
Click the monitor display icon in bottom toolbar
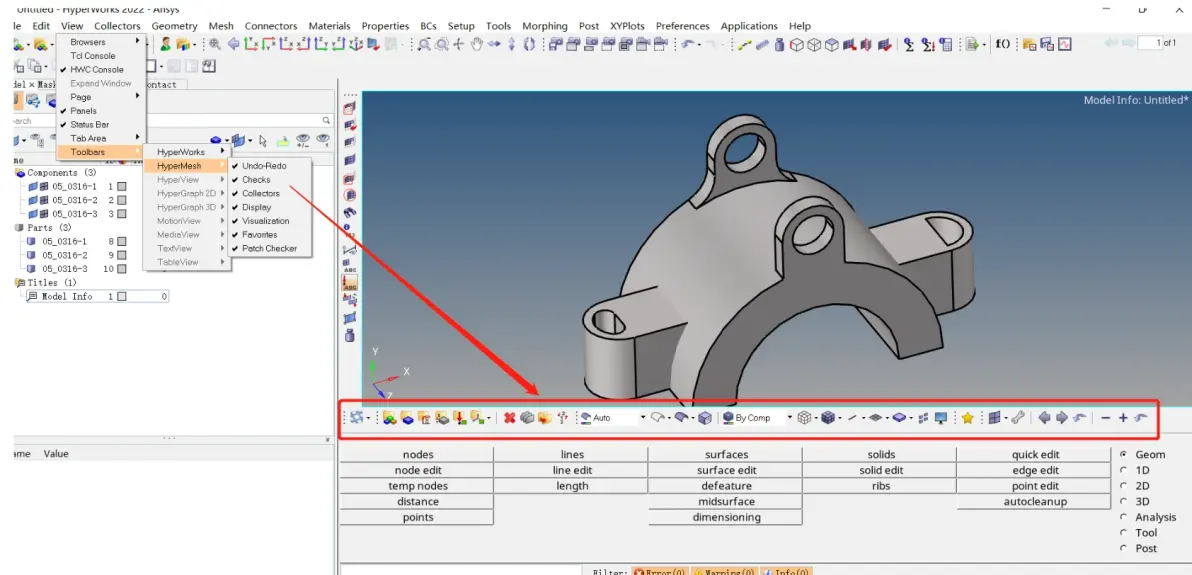coord(940,418)
